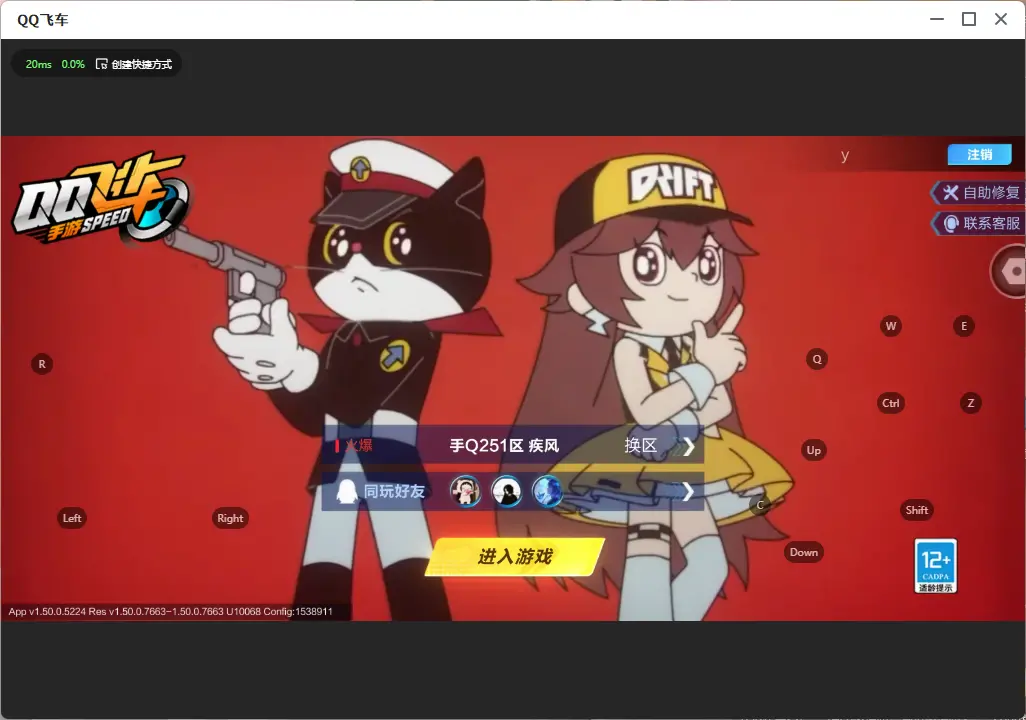Click the Z key mapping button
This screenshot has width=1026, height=720.
click(970, 403)
